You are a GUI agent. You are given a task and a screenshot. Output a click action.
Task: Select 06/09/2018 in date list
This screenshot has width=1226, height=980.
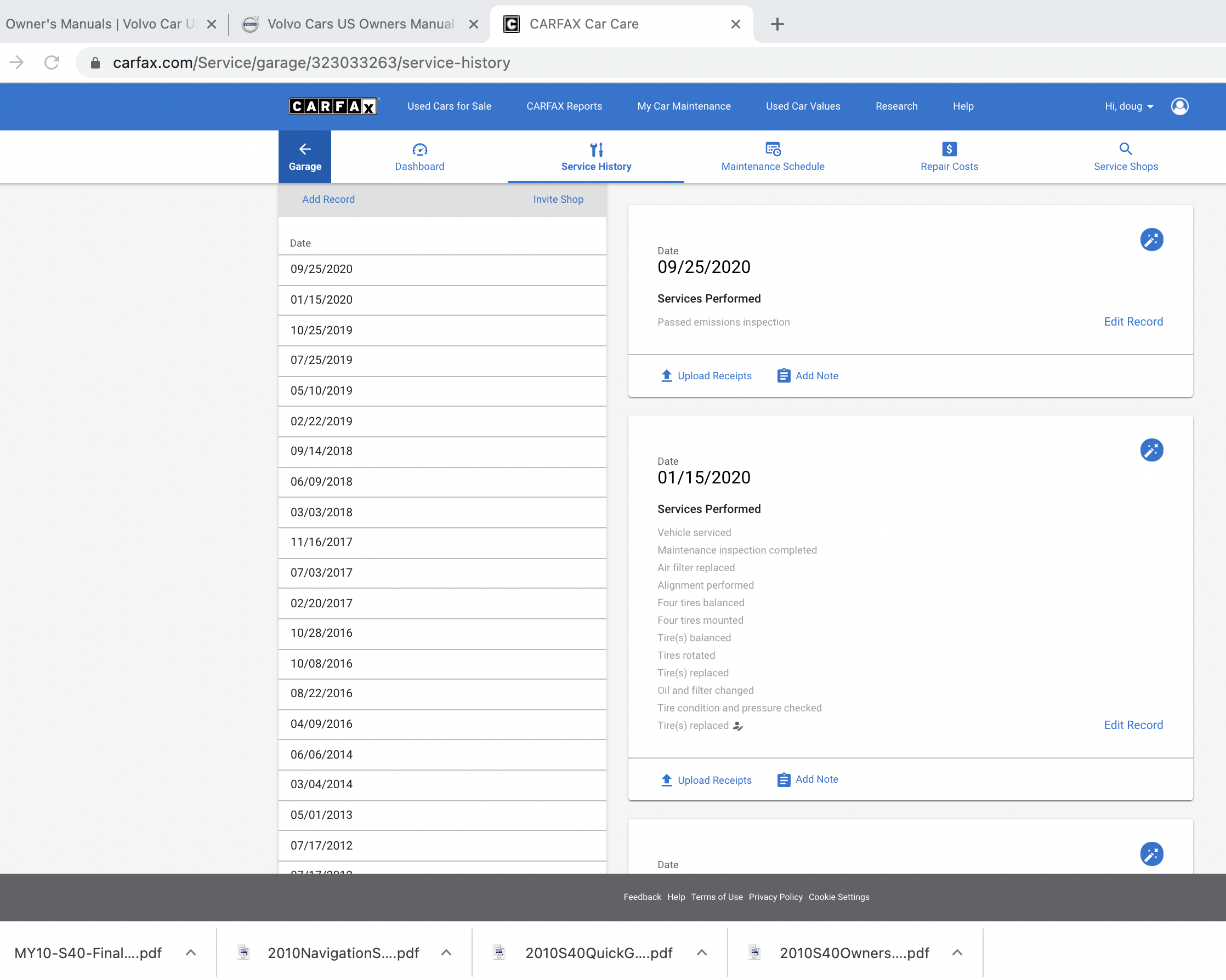[442, 482]
